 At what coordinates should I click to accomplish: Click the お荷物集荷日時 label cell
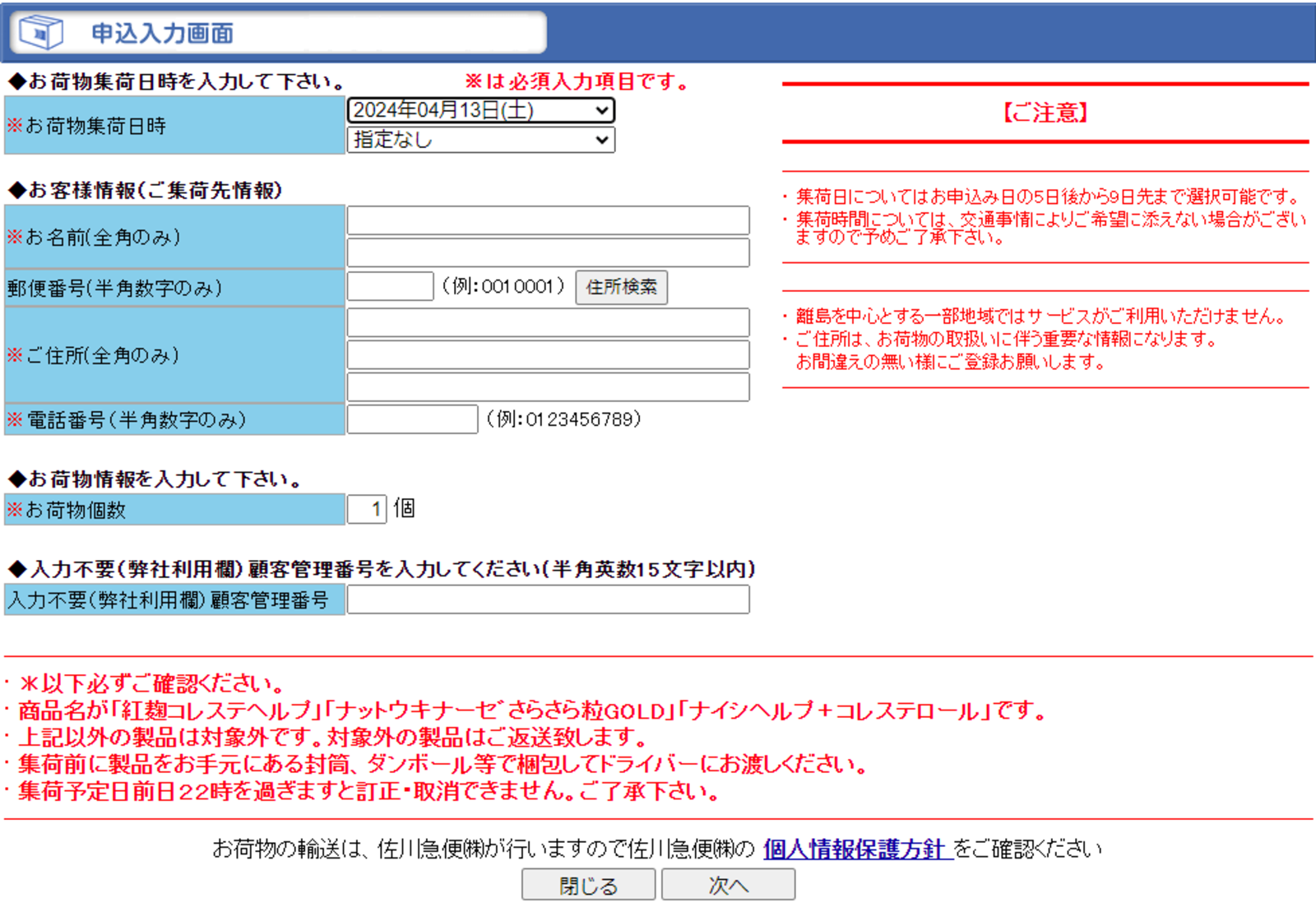(x=174, y=125)
